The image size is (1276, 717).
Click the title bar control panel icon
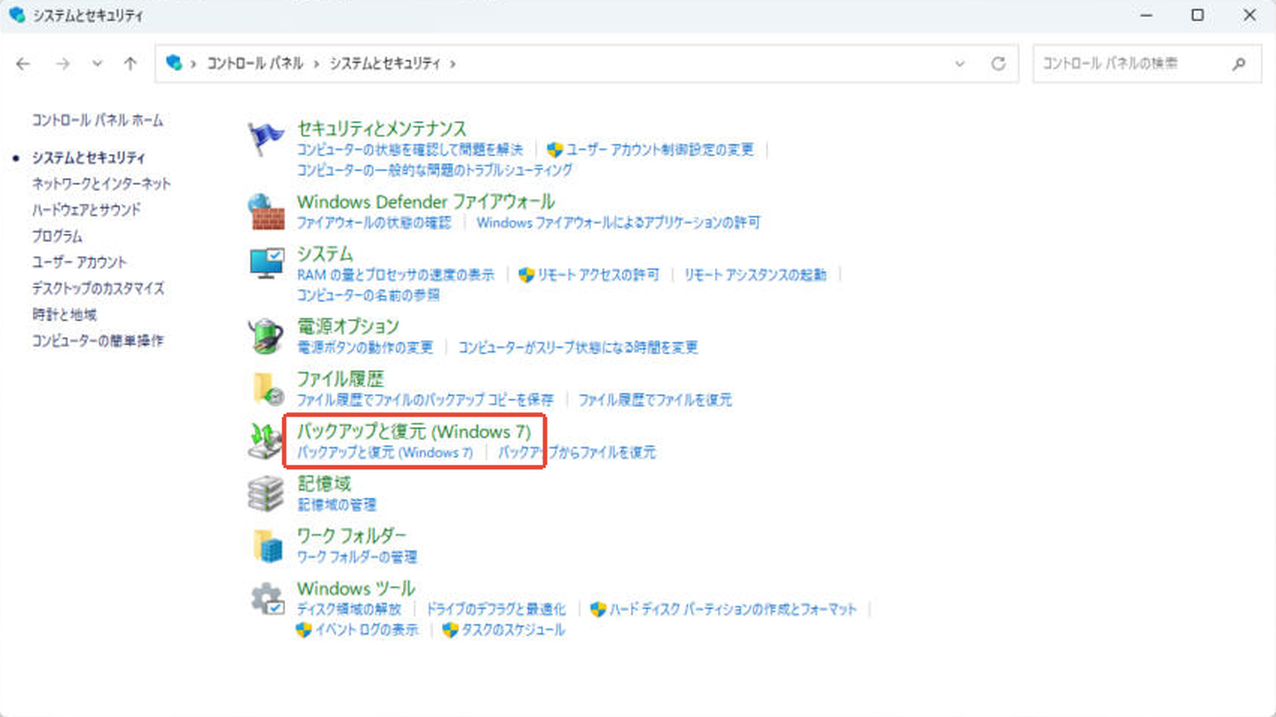point(16,15)
